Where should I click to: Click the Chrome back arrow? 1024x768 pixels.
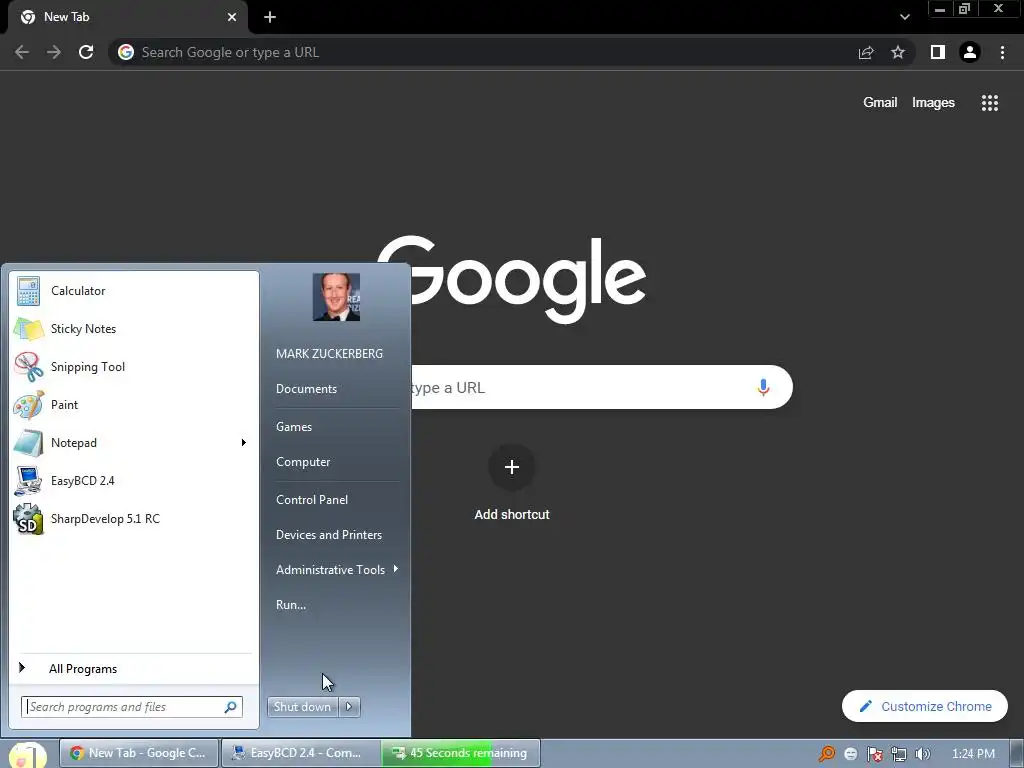click(22, 52)
